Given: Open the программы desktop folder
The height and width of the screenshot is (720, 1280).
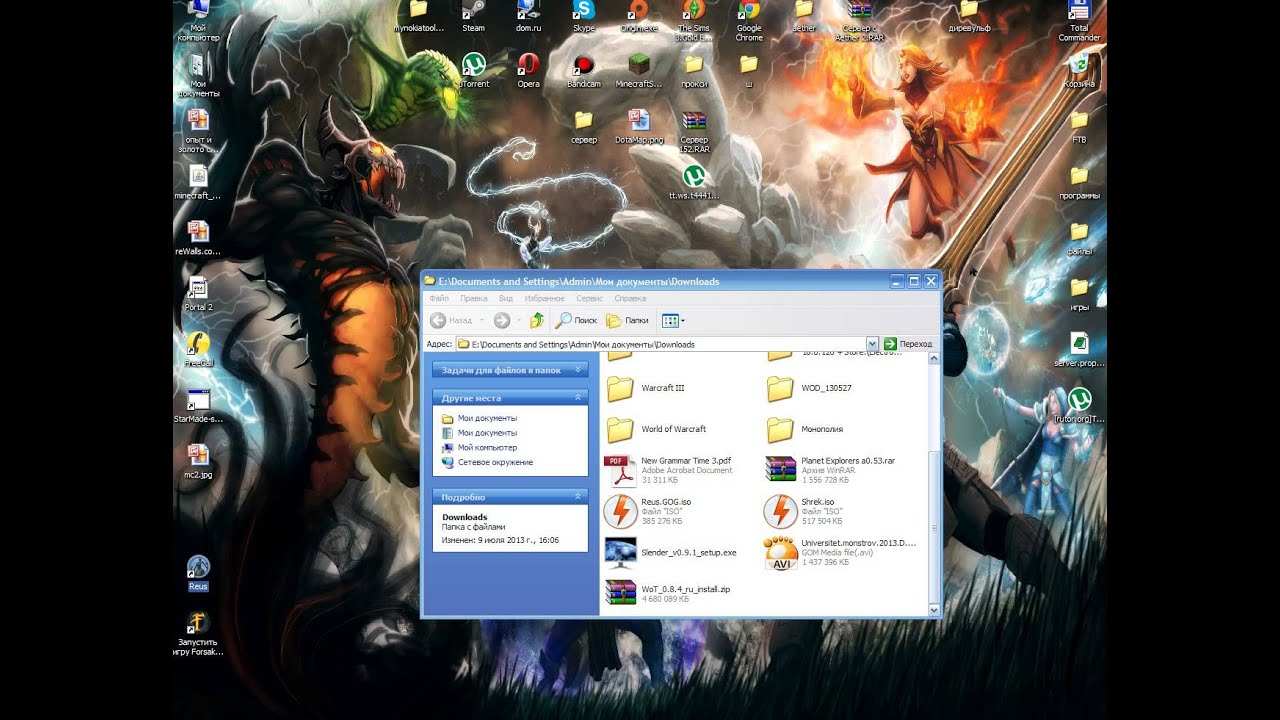Looking at the screenshot, I should (1079, 183).
